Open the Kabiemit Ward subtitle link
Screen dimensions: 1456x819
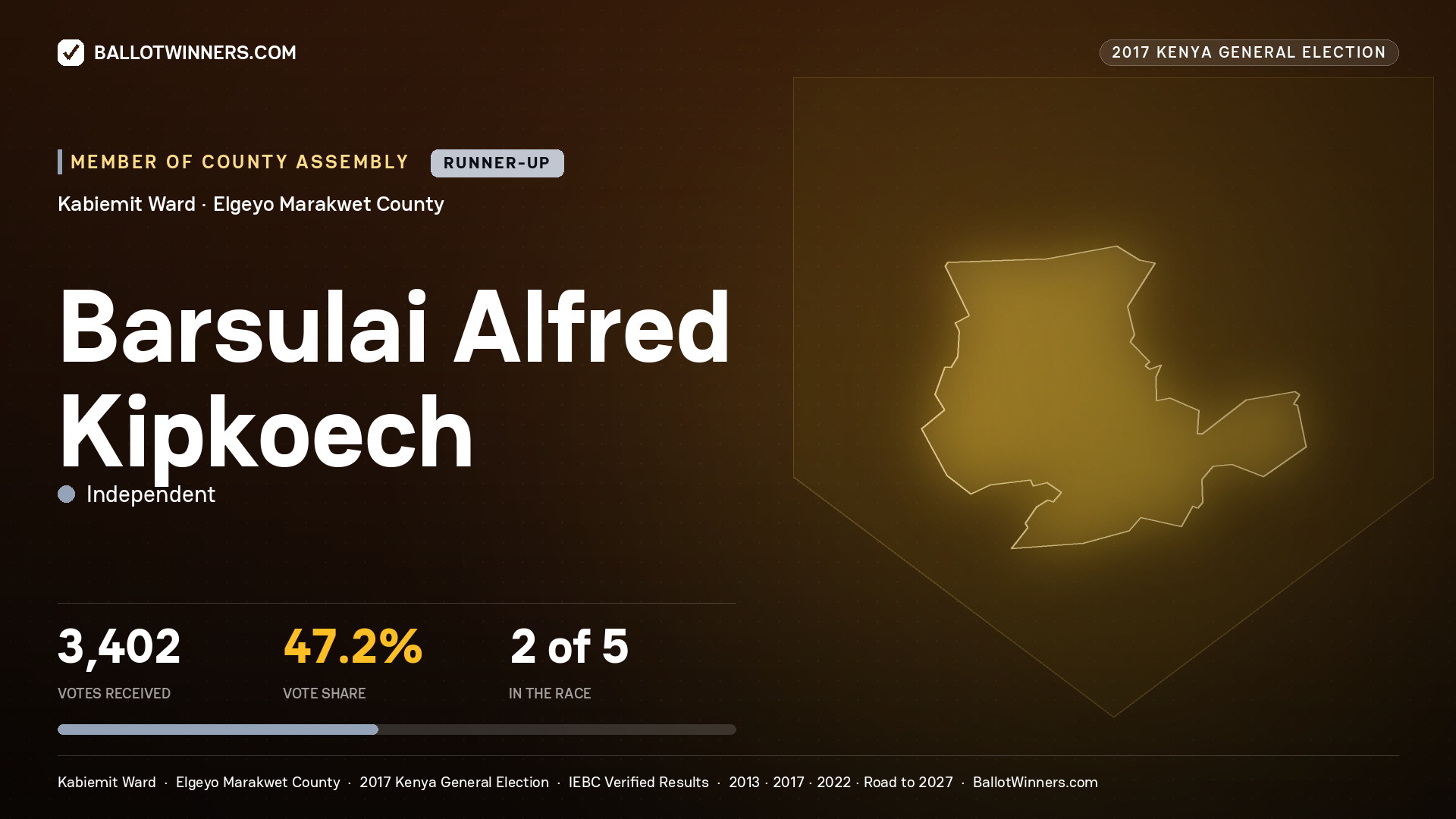[127, 204]
